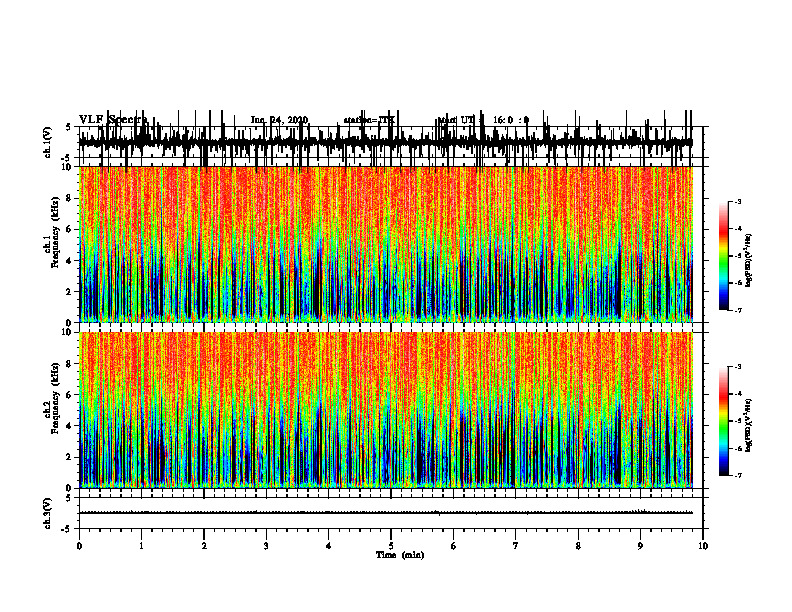Click the '5' tick on ch.3(V) axis

click(68, 498)
